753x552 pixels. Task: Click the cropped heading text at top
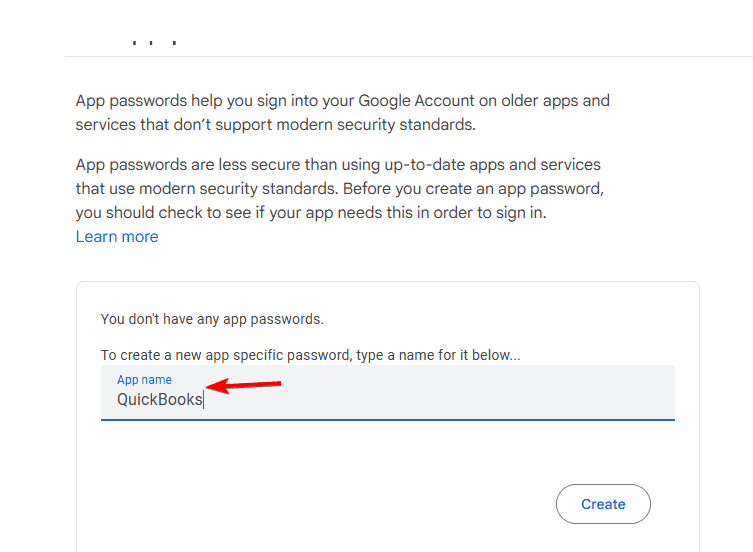pyautogui.click(x=155, y=43)
